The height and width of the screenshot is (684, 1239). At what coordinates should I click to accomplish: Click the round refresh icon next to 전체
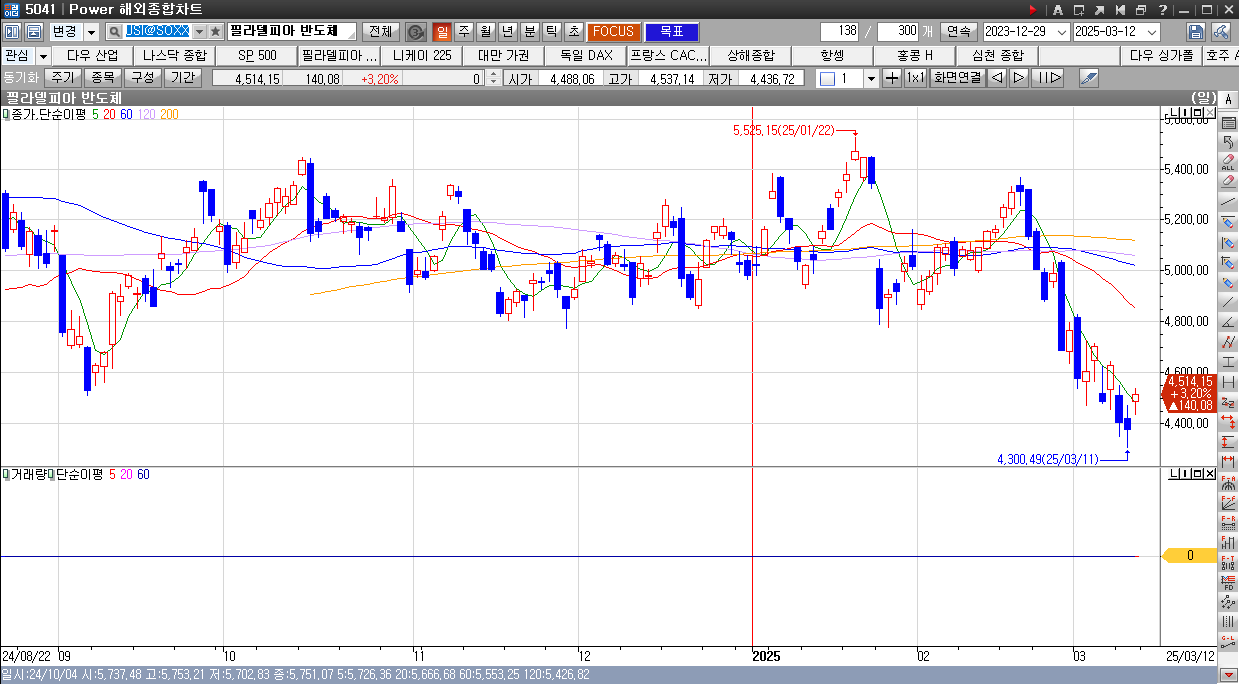click(x=416, y=32)
